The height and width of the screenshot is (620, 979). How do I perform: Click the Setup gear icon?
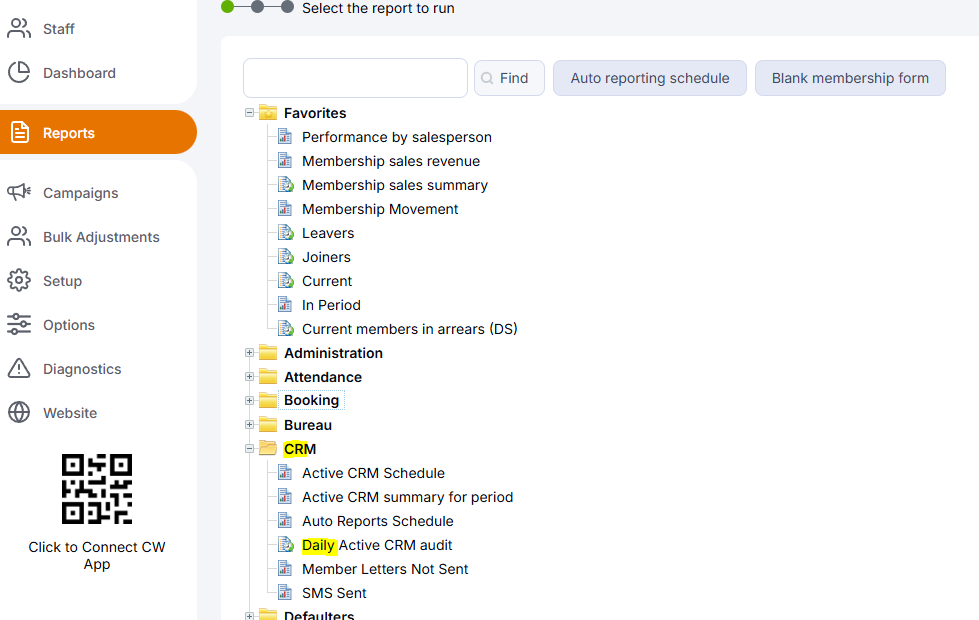(19, 280)
